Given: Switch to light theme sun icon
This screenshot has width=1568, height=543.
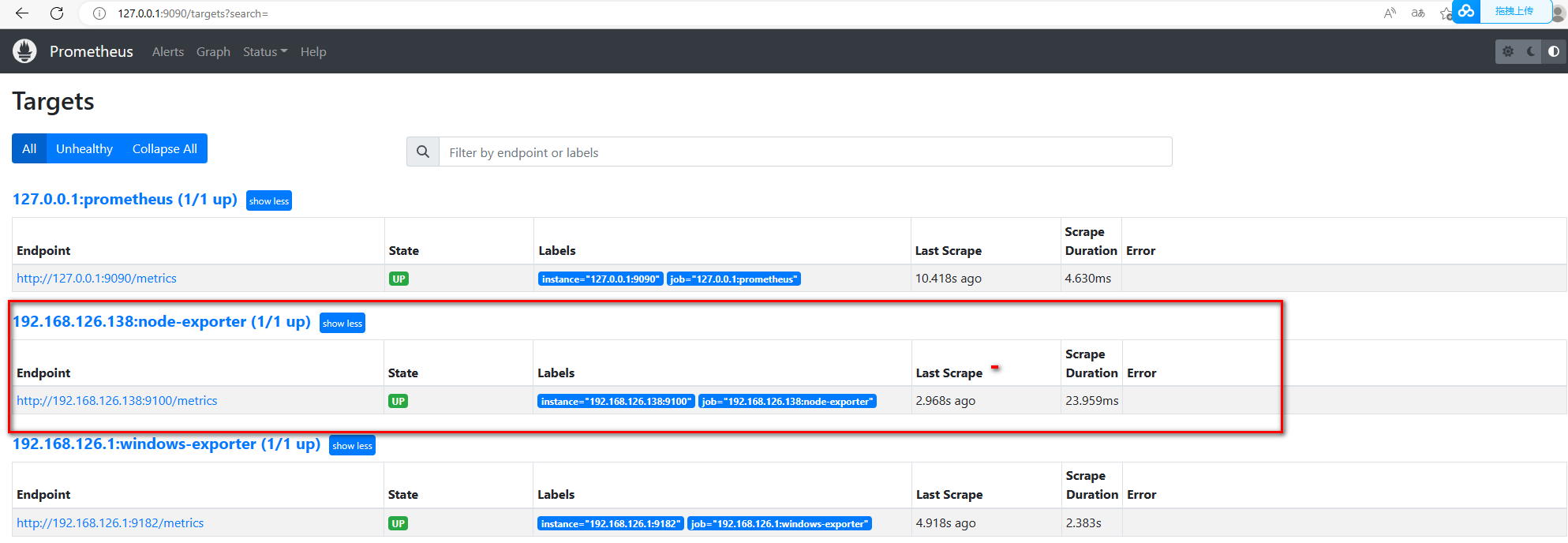Looking at the screenshot, I should click(x=1508, y=51).
